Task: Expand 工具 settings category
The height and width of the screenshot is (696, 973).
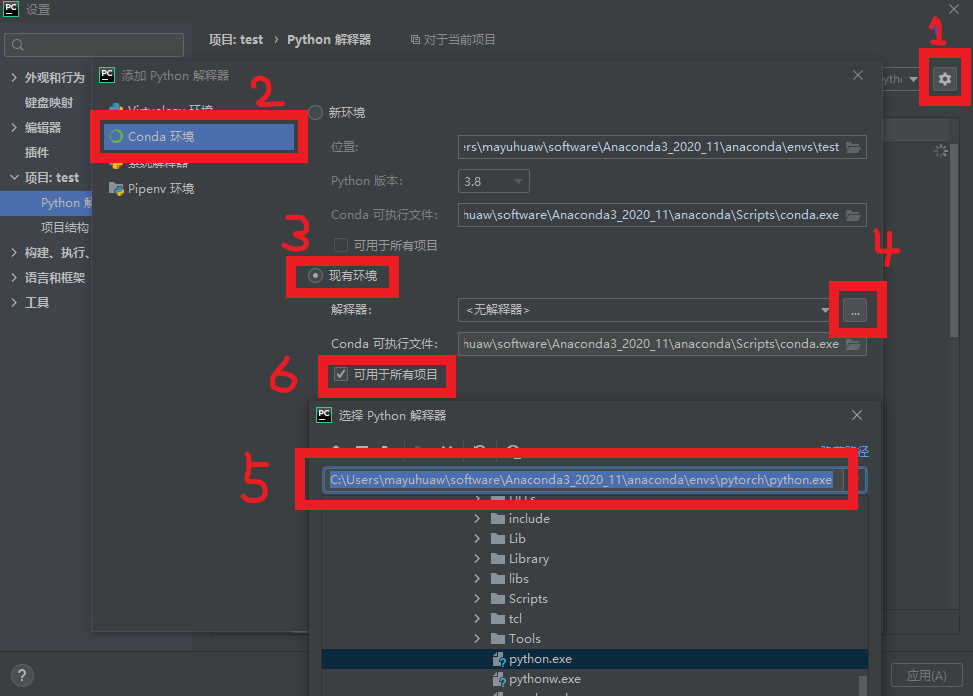Action: pos(14,302)
